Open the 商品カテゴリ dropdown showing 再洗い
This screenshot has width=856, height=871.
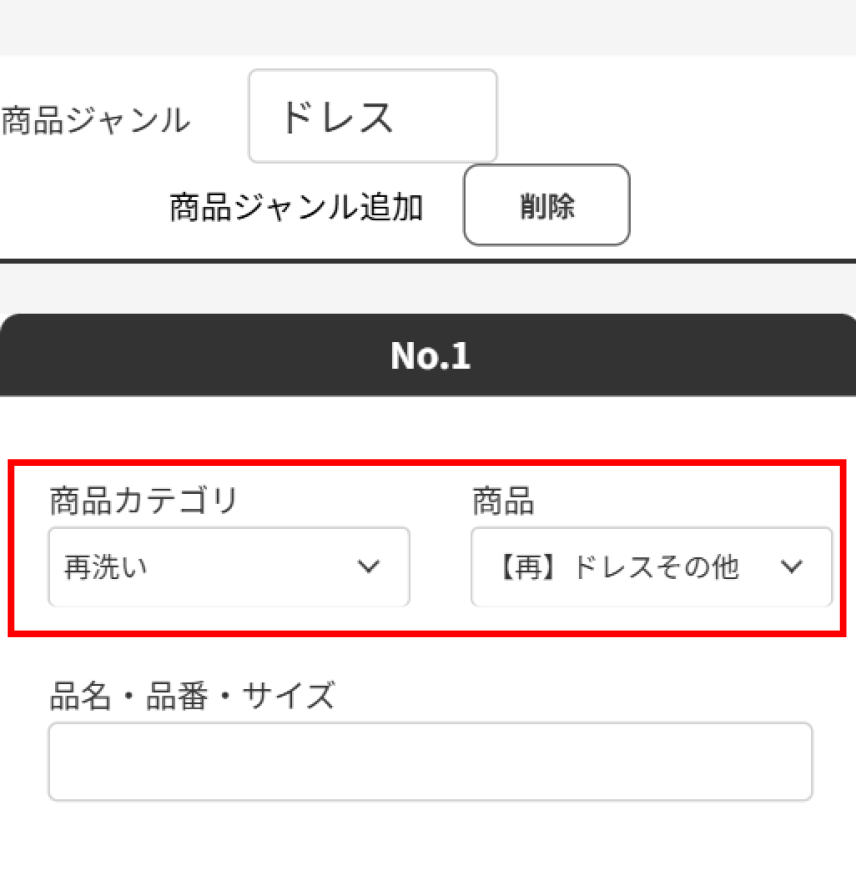(229, 567)
